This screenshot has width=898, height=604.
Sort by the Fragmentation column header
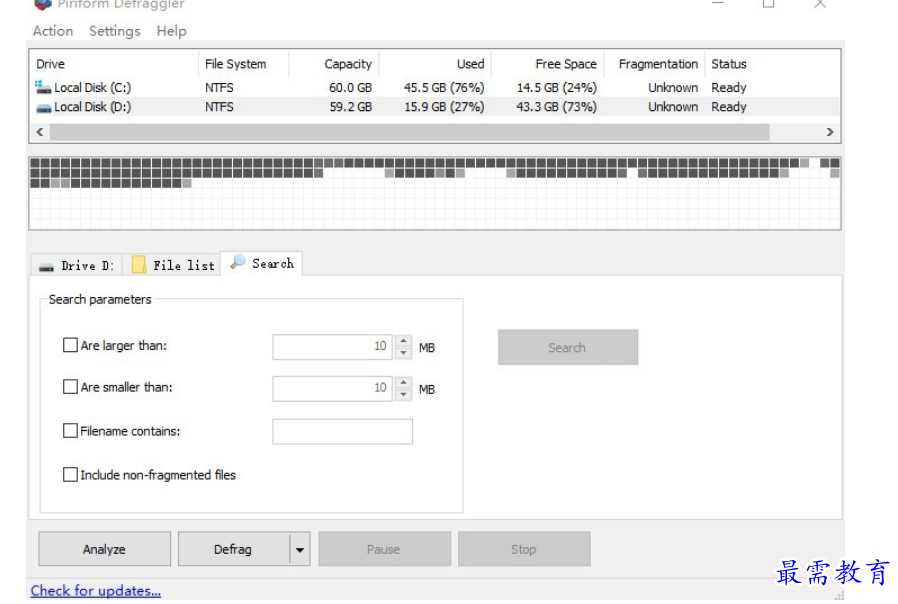click(654, 64)
